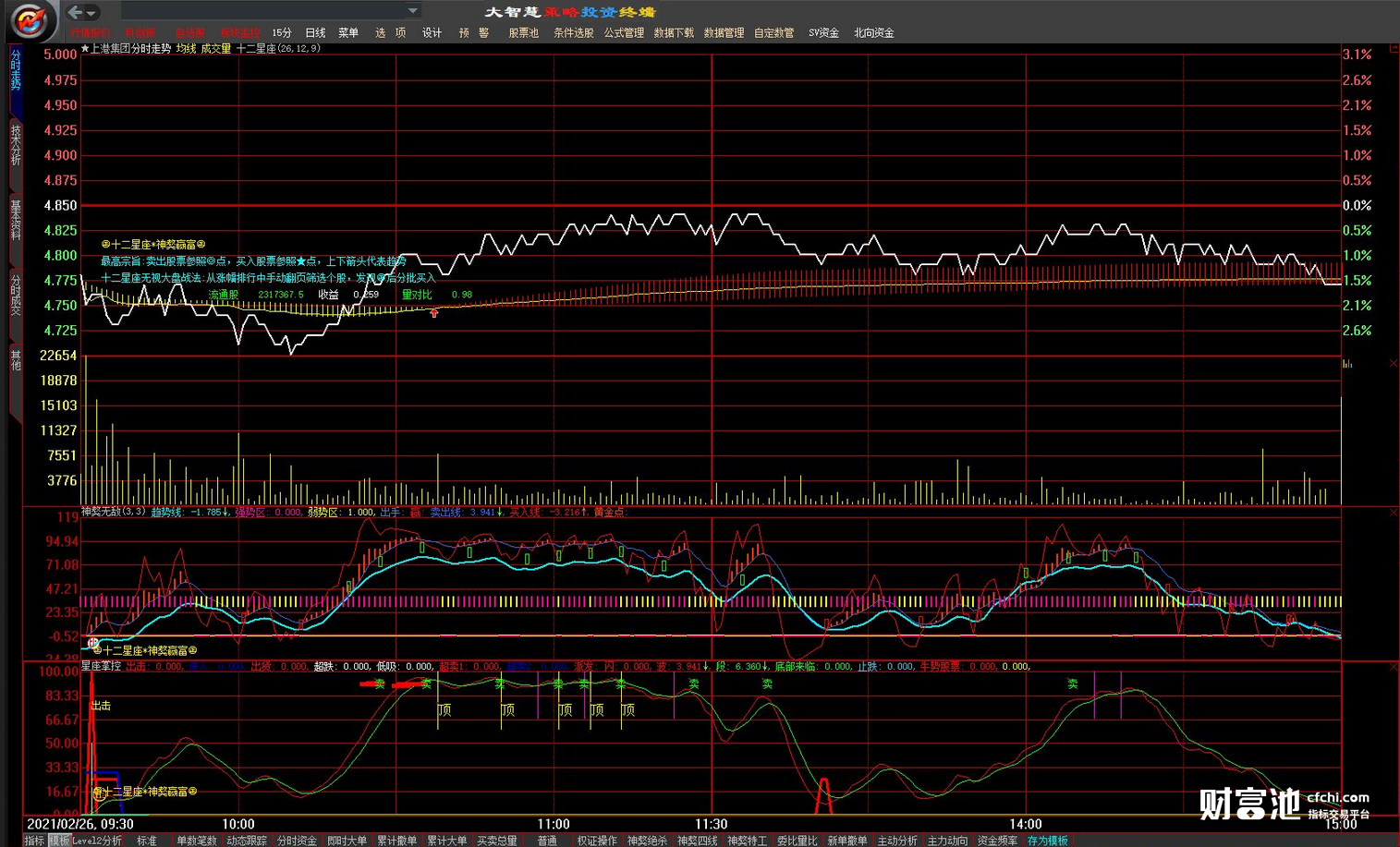The height and width of the screenshot is (847, 1400).
Task: Select the 单数笔数 bottom tab
Action: (x=196, y=841)
